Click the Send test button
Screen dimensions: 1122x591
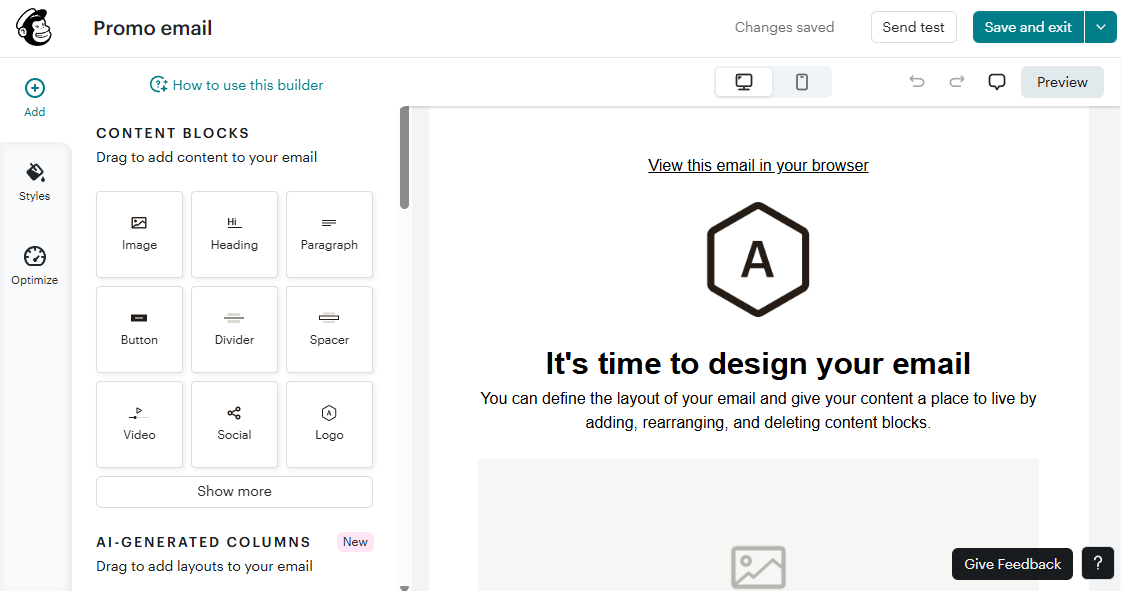[913, 27]
